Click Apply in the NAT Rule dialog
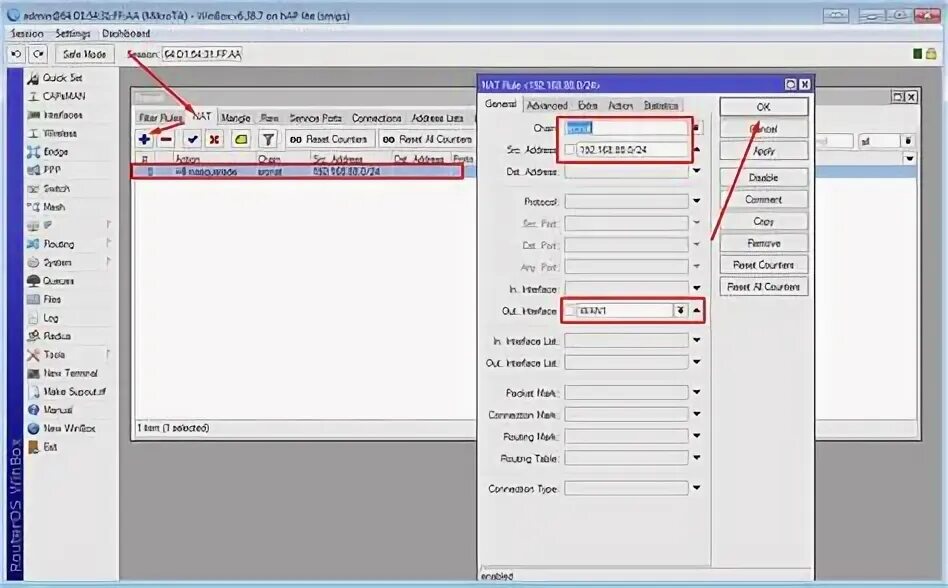This screenshot has width=948, height=588. 764,151
